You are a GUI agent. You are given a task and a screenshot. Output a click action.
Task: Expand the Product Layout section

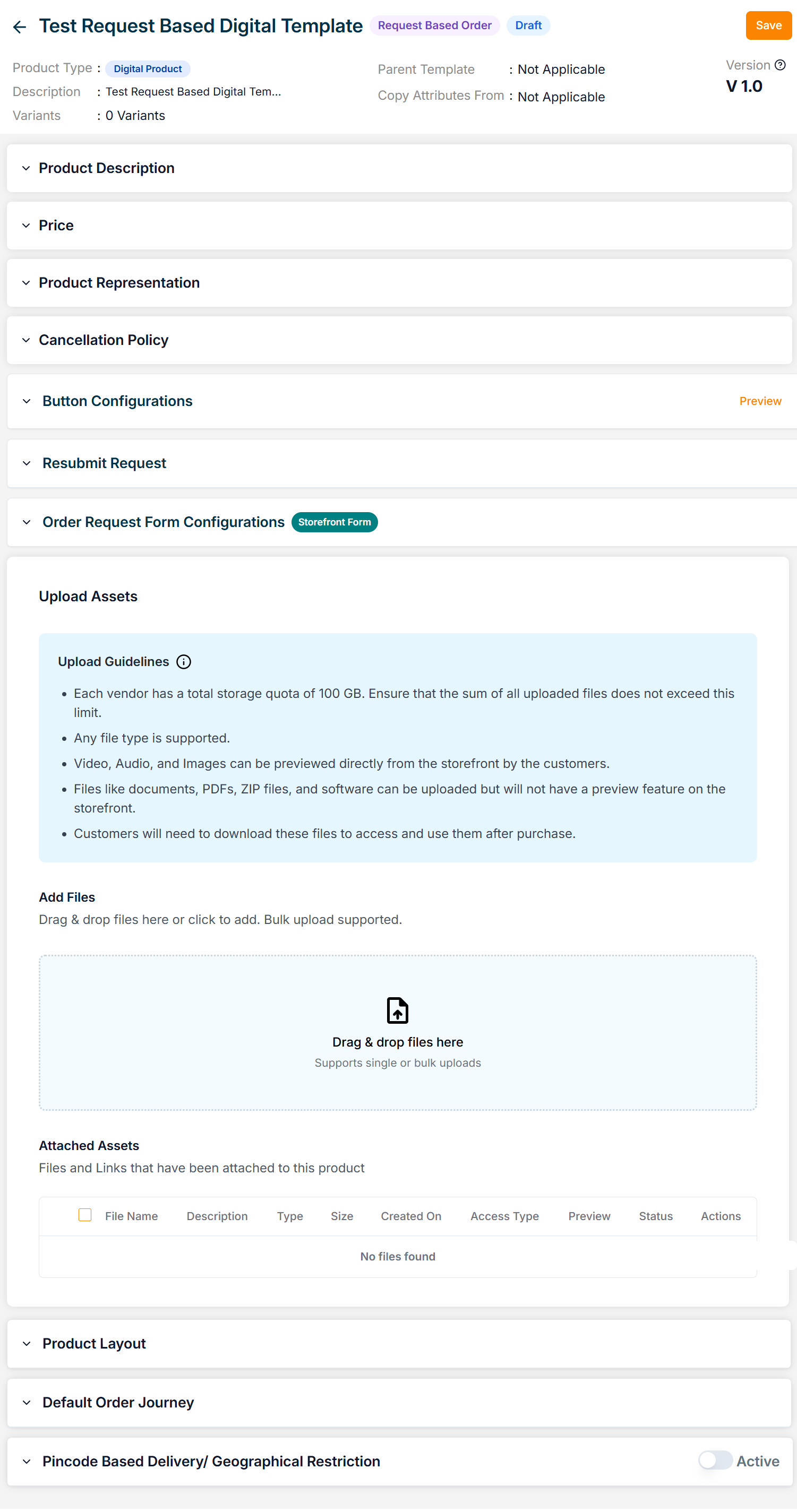coord(27,1344)
